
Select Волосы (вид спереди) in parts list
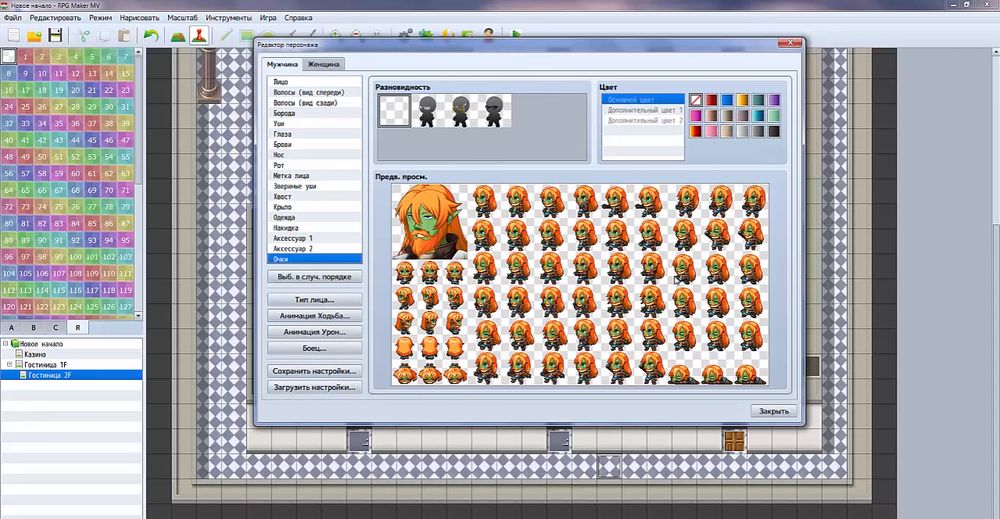point(314,92)
